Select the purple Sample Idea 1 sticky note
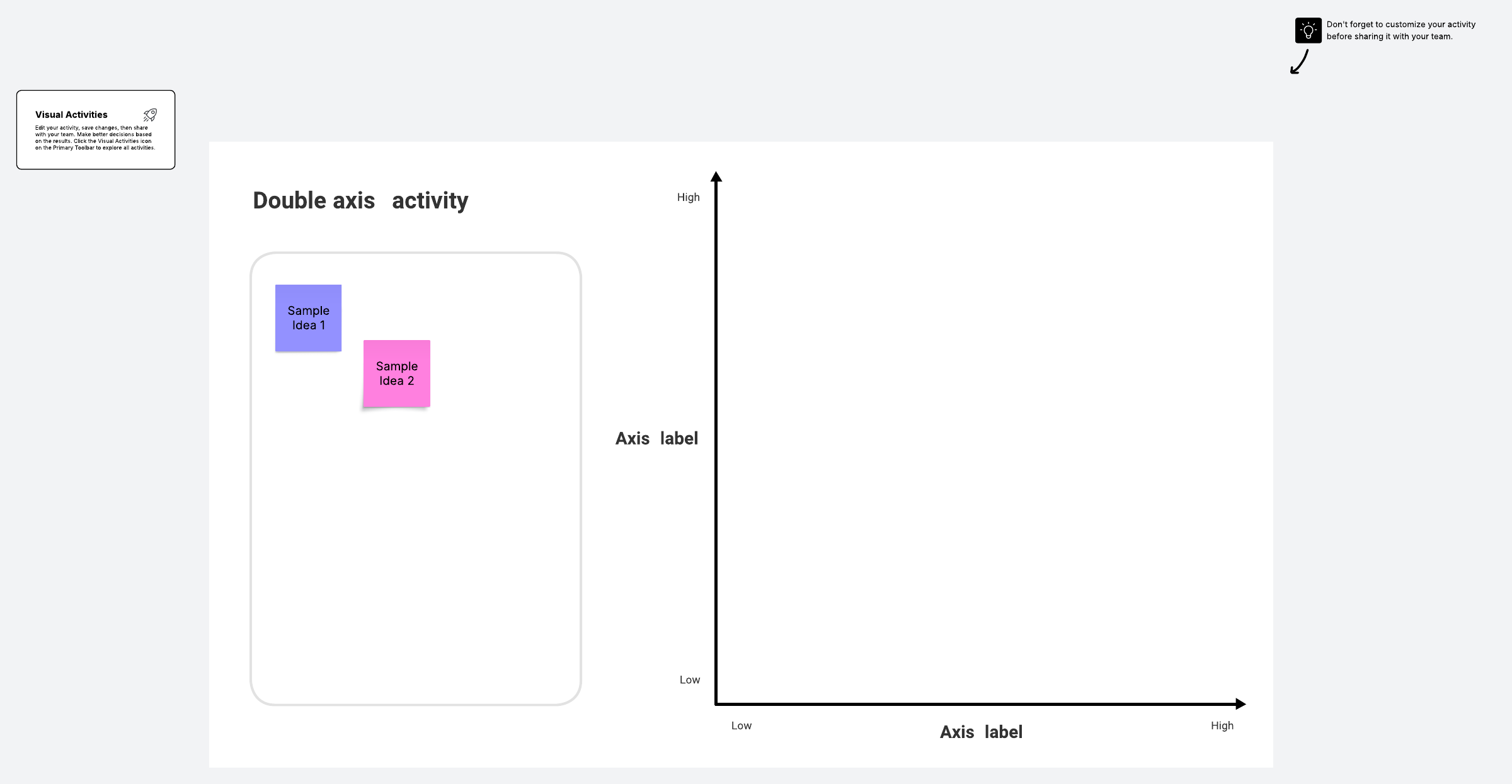The image size is (1512, 784). (x=308, y=317)
